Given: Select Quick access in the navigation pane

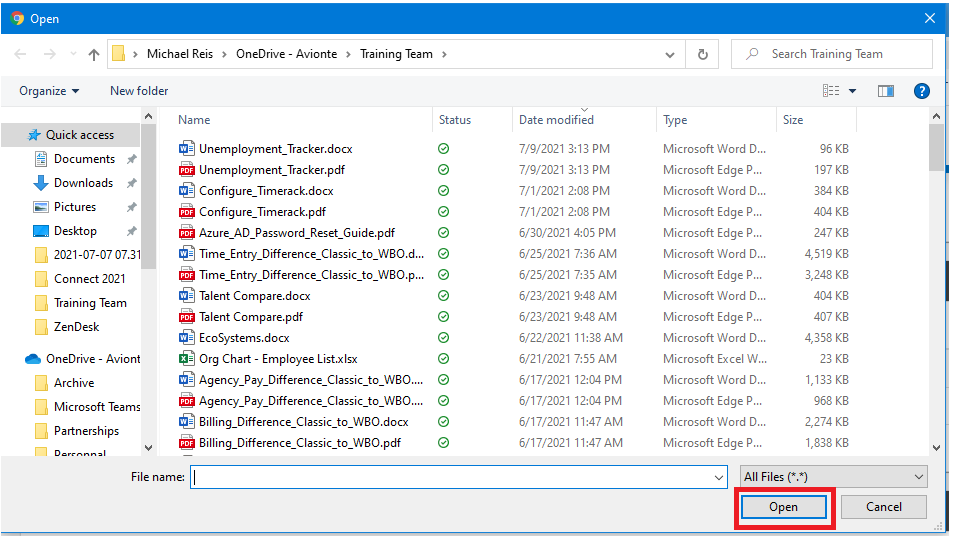Looking at the screenshot, I should (x=71, y=135).
